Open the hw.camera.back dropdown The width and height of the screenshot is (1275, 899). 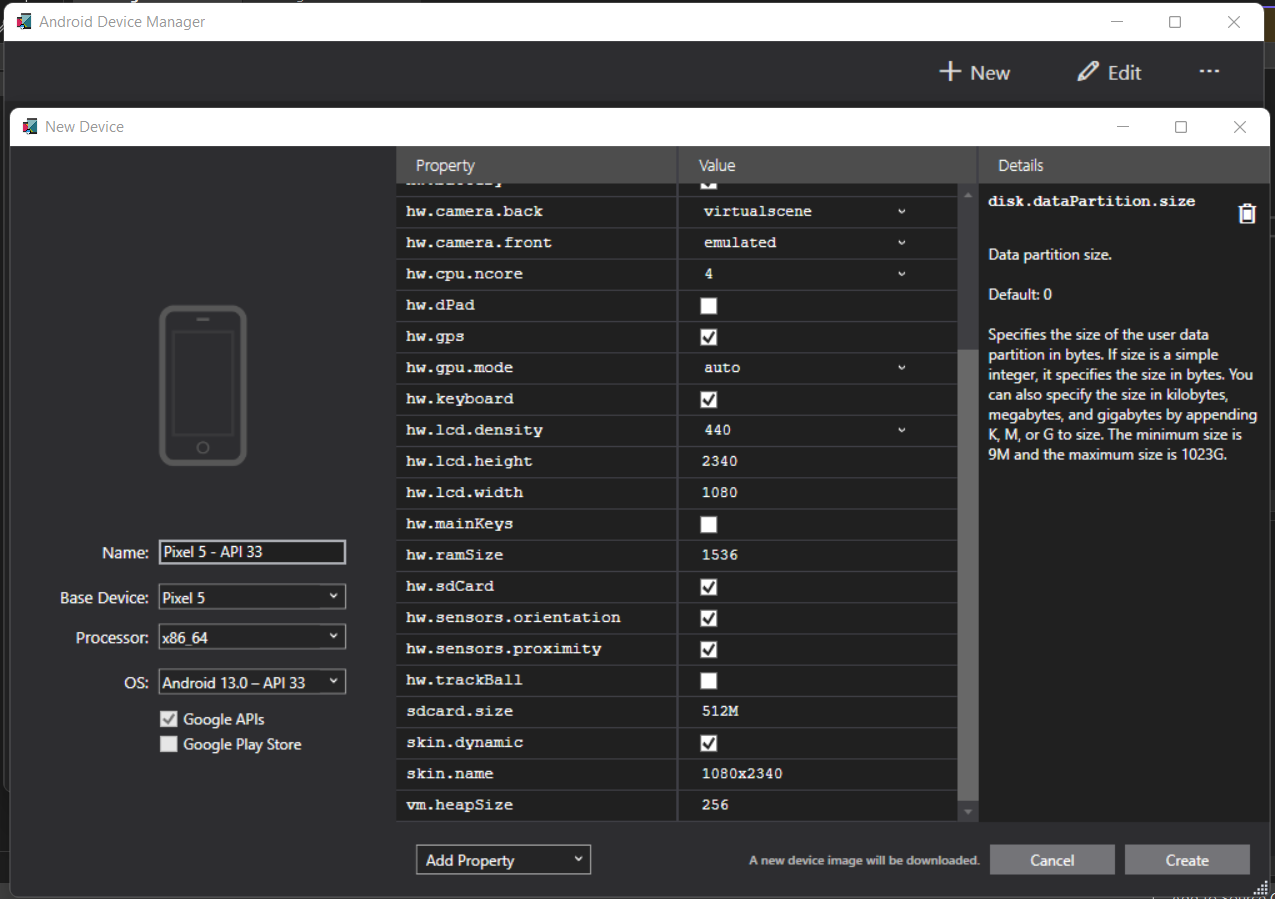coord(900,211)
